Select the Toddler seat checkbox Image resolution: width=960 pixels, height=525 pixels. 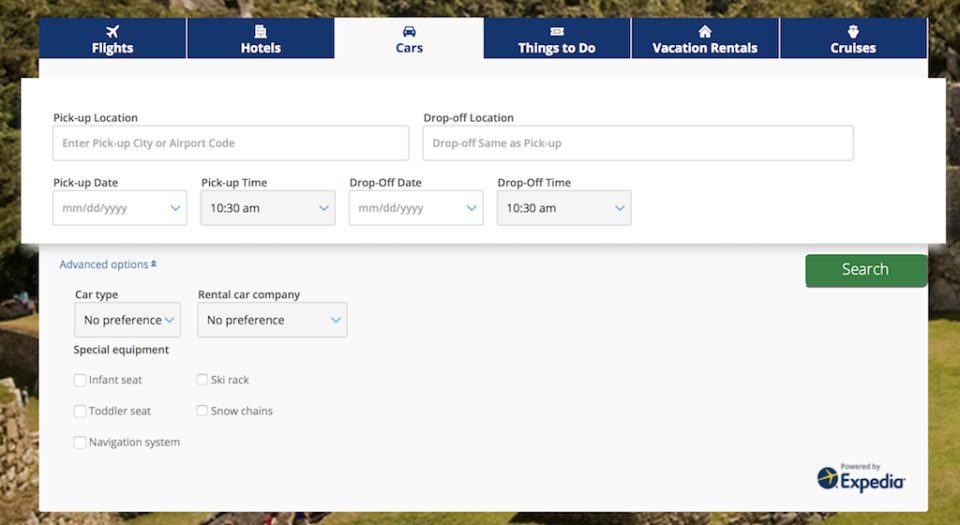[x=80, y=411]
